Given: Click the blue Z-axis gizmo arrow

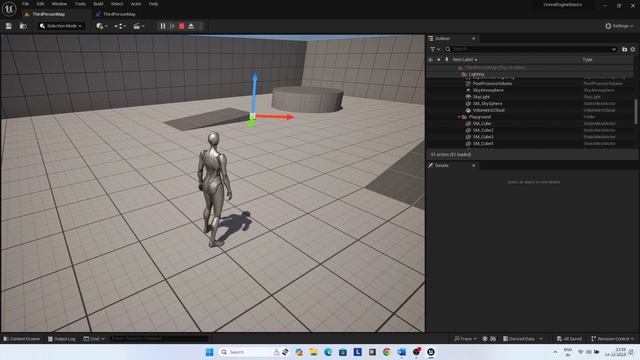Looking at the screenshot, I should 254,92.
